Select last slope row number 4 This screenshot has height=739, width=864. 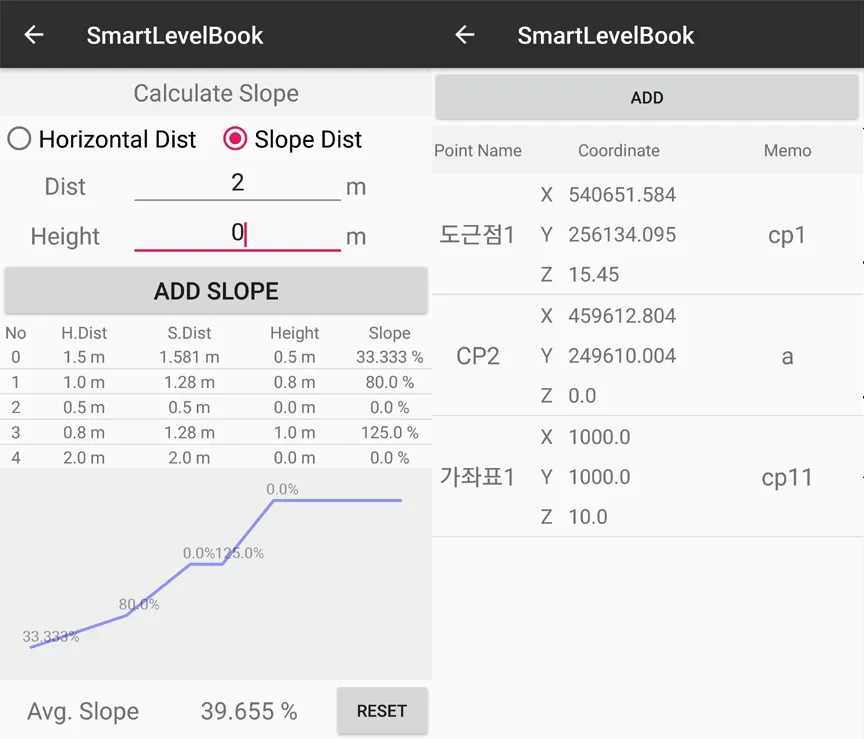click(216, 457)
